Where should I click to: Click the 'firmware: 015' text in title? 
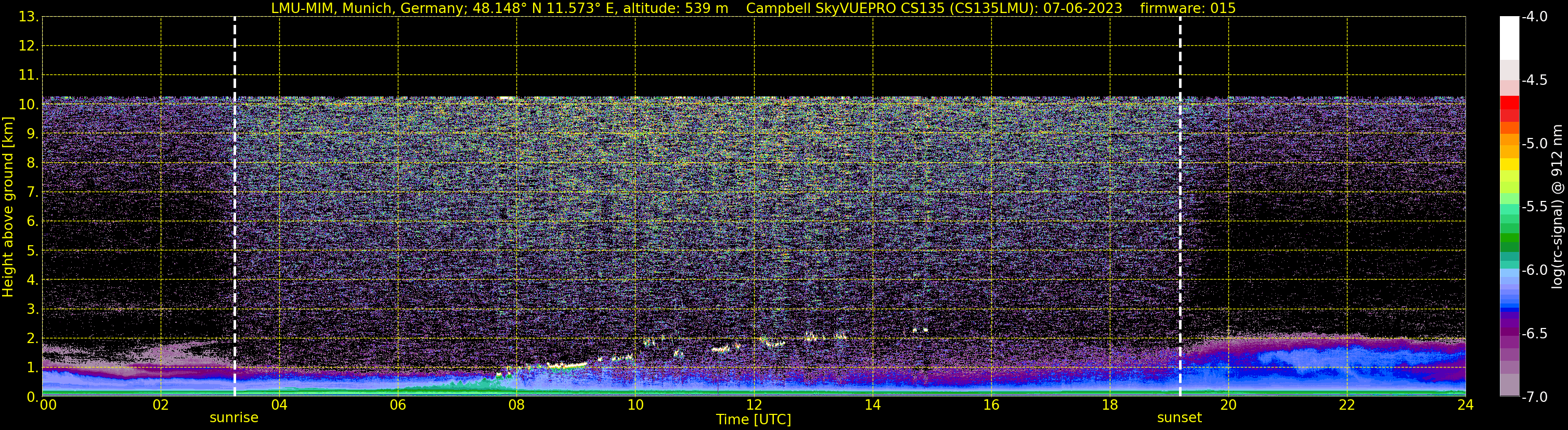[x=1187, y=8]
